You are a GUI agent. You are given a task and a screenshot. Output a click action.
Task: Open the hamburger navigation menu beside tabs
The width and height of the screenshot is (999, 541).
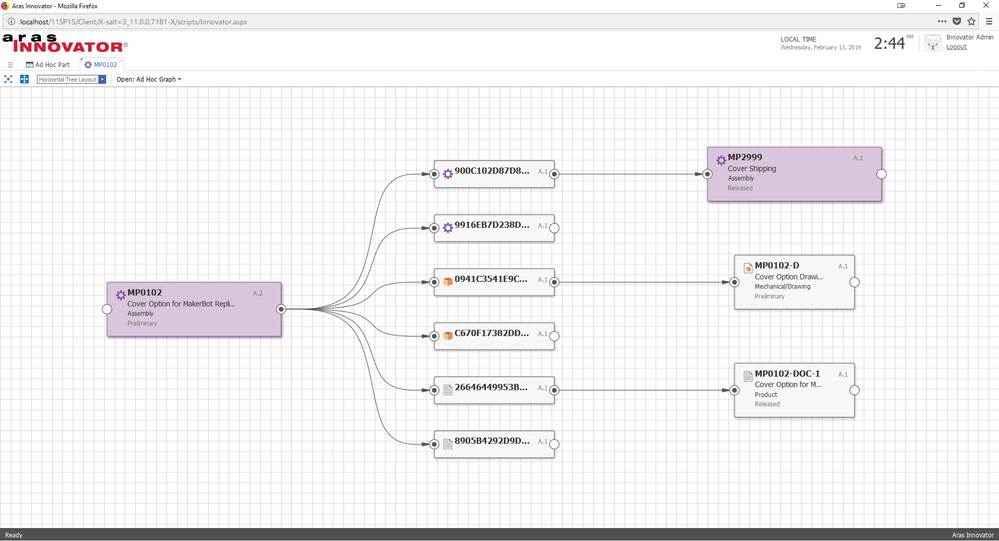[x=10, y=64]
